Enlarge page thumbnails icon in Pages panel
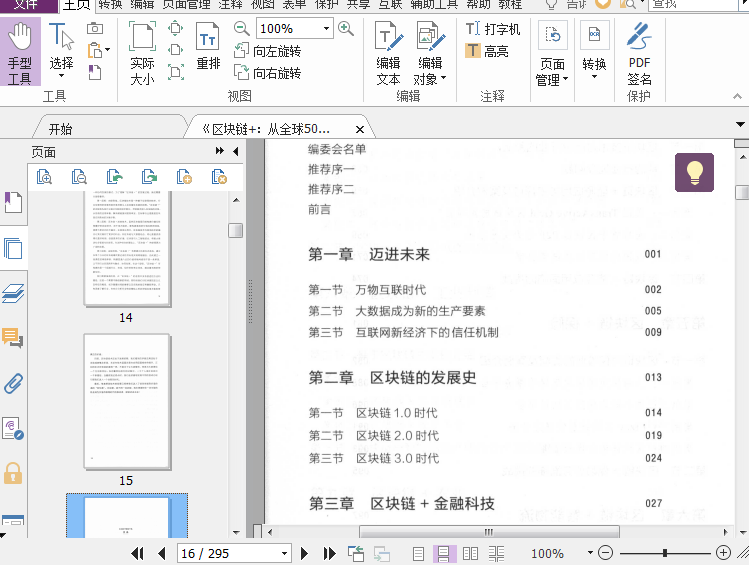 point(44,177)
